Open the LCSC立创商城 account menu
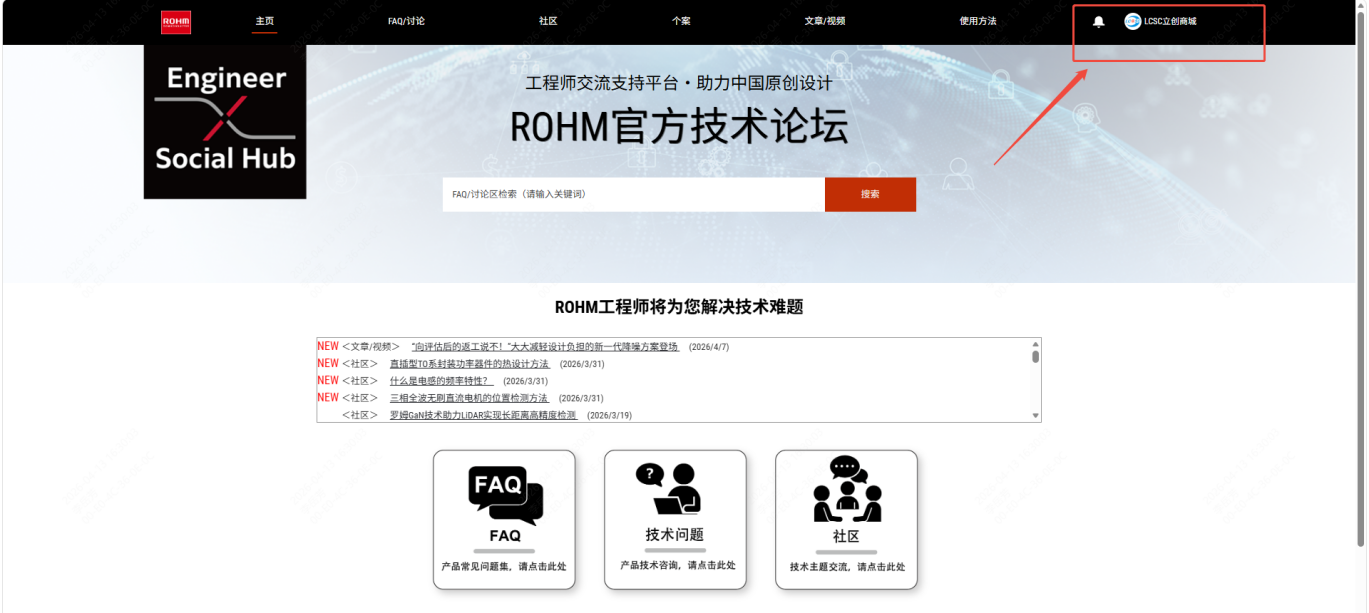This screenshot has width=1369, height=613. [1170, 22]
